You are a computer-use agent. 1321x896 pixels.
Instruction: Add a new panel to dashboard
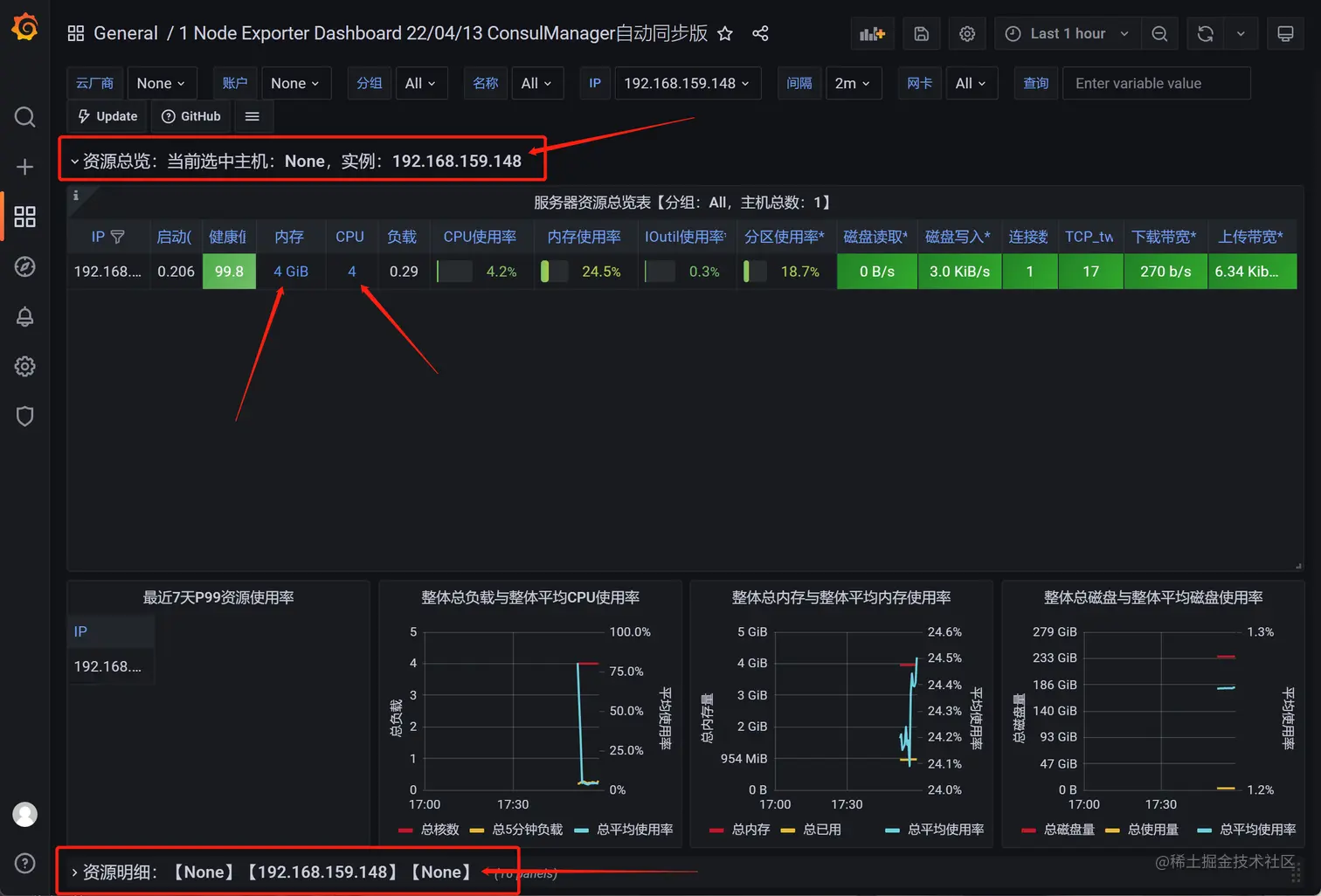(x=872, y=33)
